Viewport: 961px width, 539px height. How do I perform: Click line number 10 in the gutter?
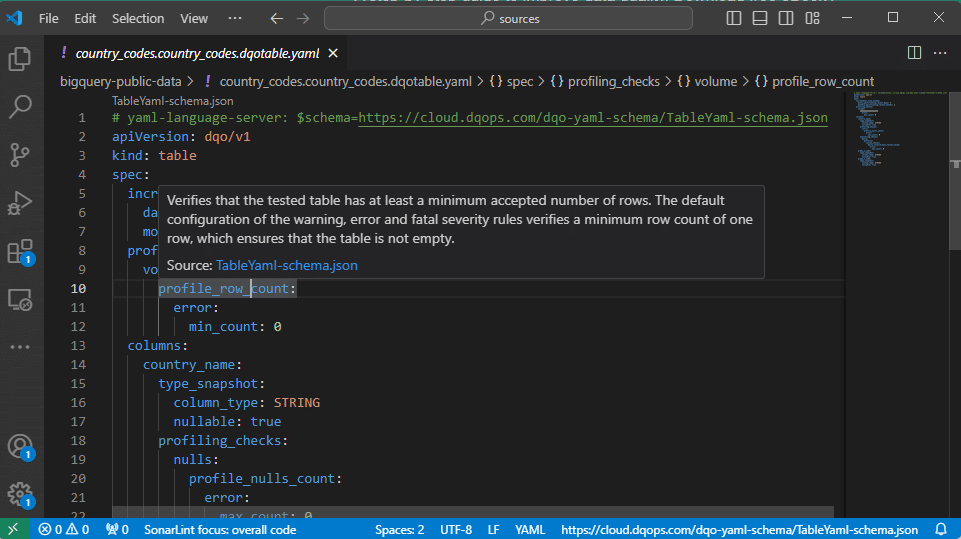(78, 288)
